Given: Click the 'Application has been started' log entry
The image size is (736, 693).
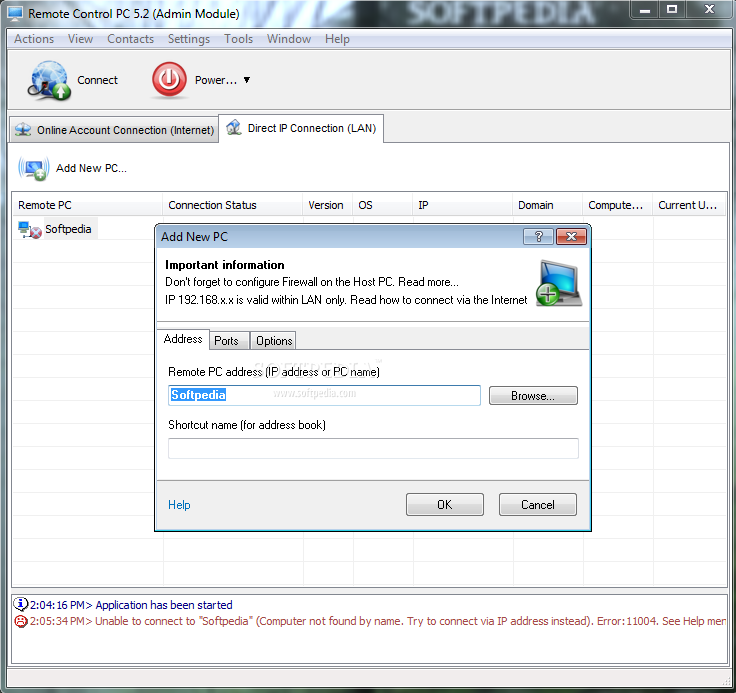Looking at the screenshot, I should [131, 605].
